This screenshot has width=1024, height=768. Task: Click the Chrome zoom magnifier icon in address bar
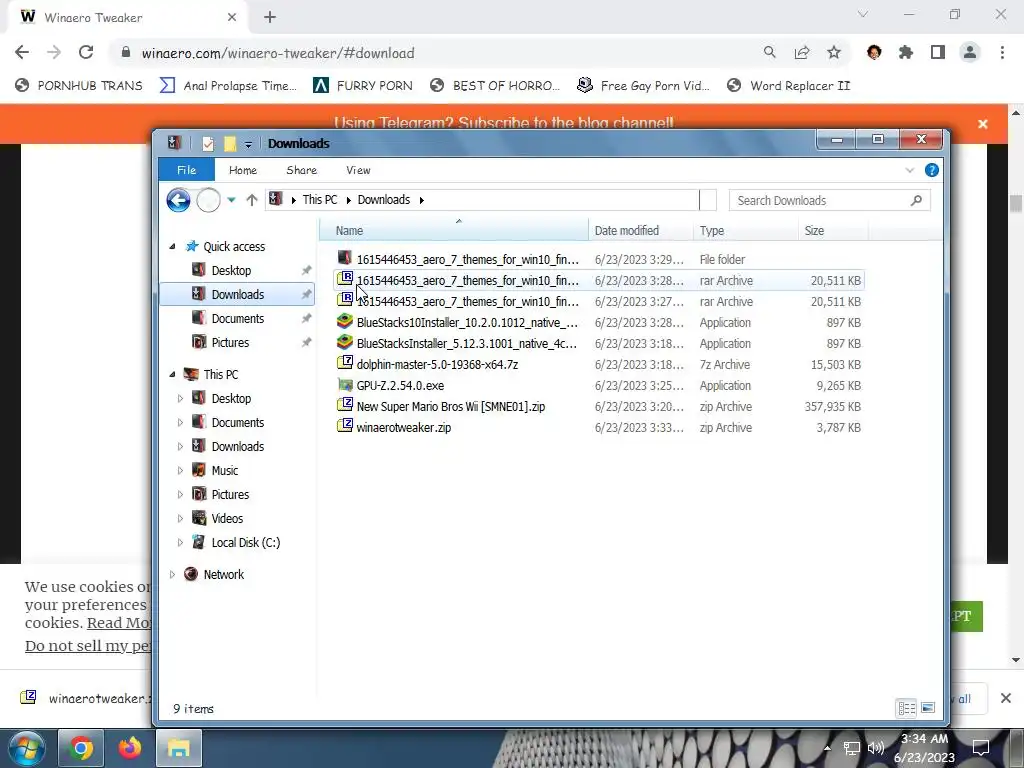770,53
